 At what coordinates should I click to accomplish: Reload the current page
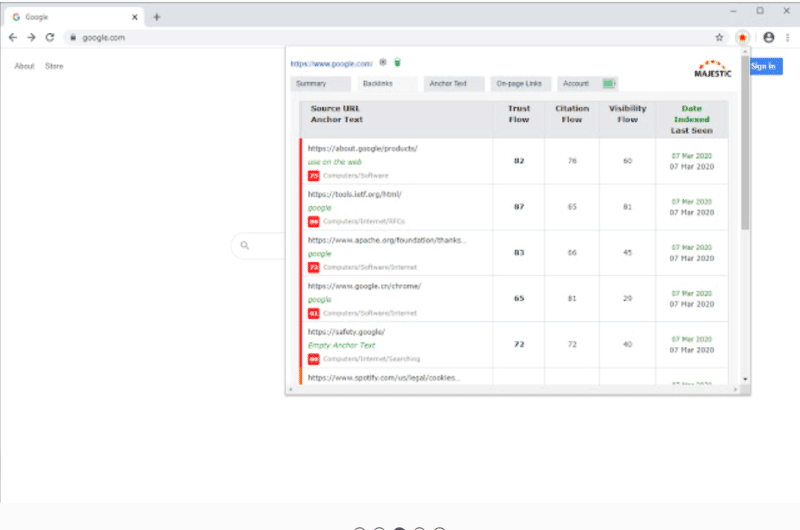pyautogui.click(x=49, y=37)
